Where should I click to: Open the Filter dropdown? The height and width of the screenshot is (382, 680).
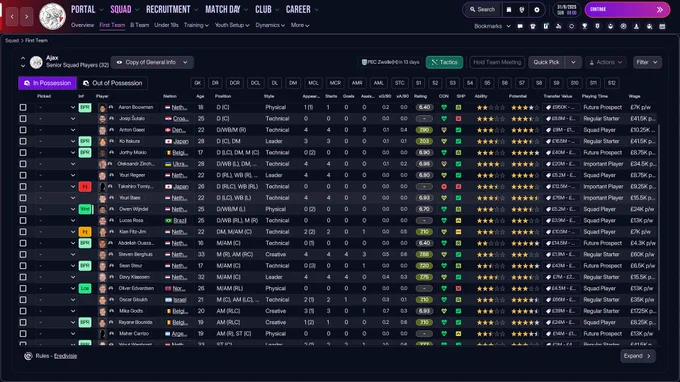pos(647,62)
